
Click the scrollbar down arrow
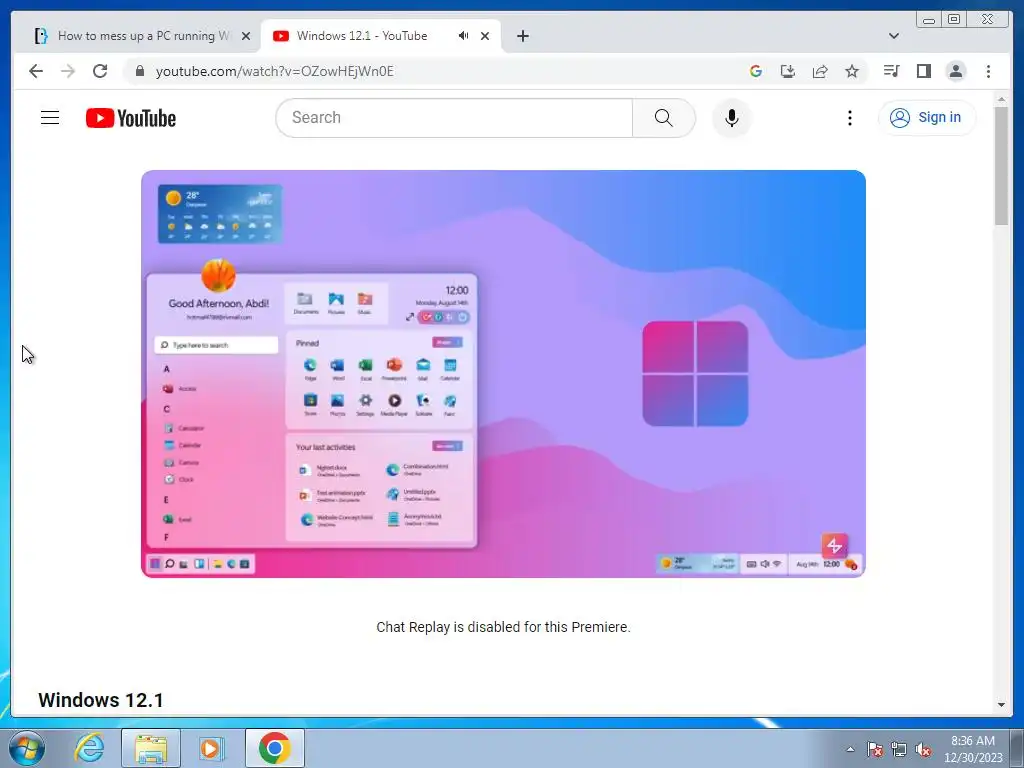coord(1001,705)
